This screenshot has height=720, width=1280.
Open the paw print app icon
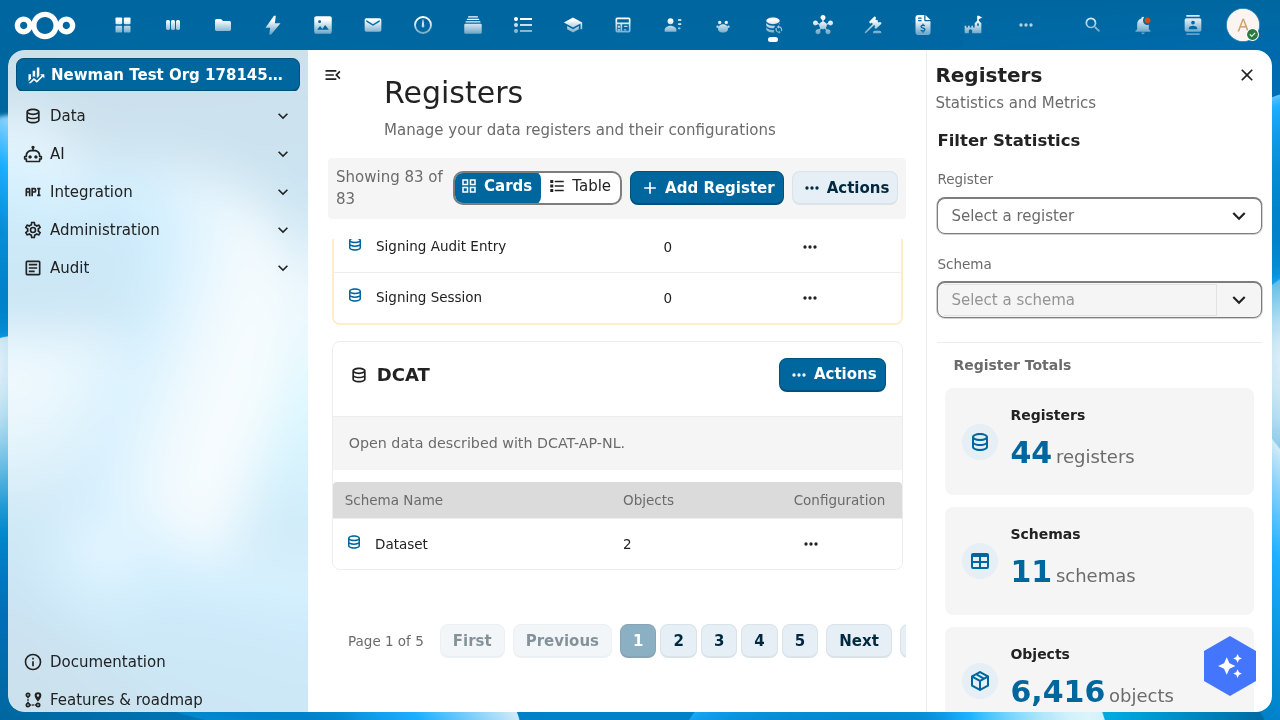coord(723,25)
